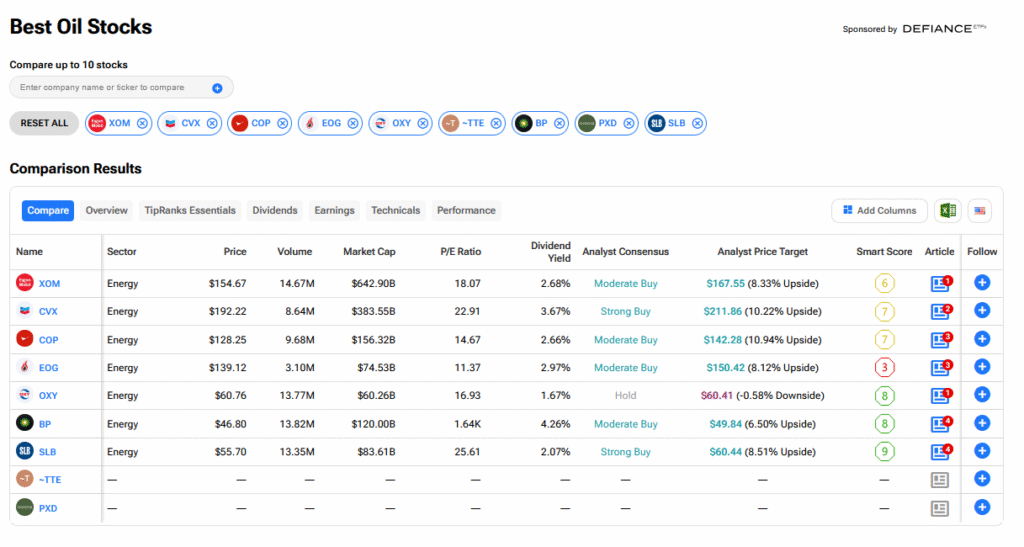This screenshot has height=547, width=1024.
Task: Click the Excel export icon
Action: pyautogui.click(x=945, y=211)
